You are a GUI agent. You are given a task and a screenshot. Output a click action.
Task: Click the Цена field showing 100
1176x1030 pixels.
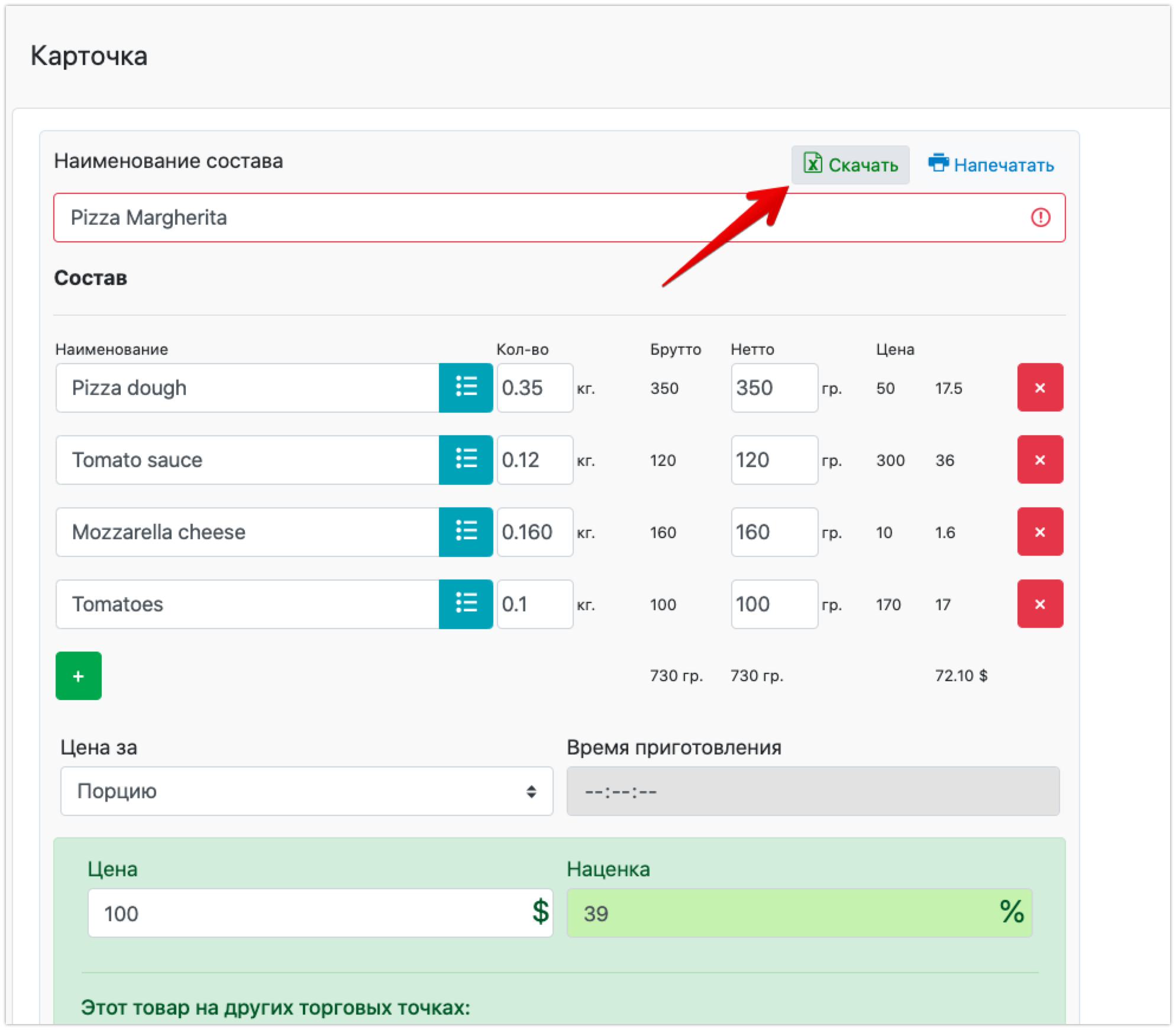tap(308, 914)
